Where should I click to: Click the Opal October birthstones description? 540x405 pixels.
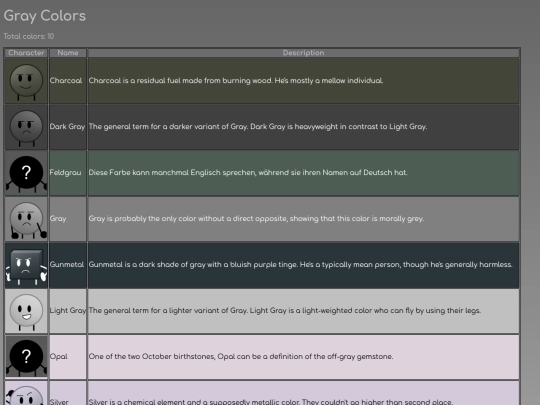pos(241,356)
